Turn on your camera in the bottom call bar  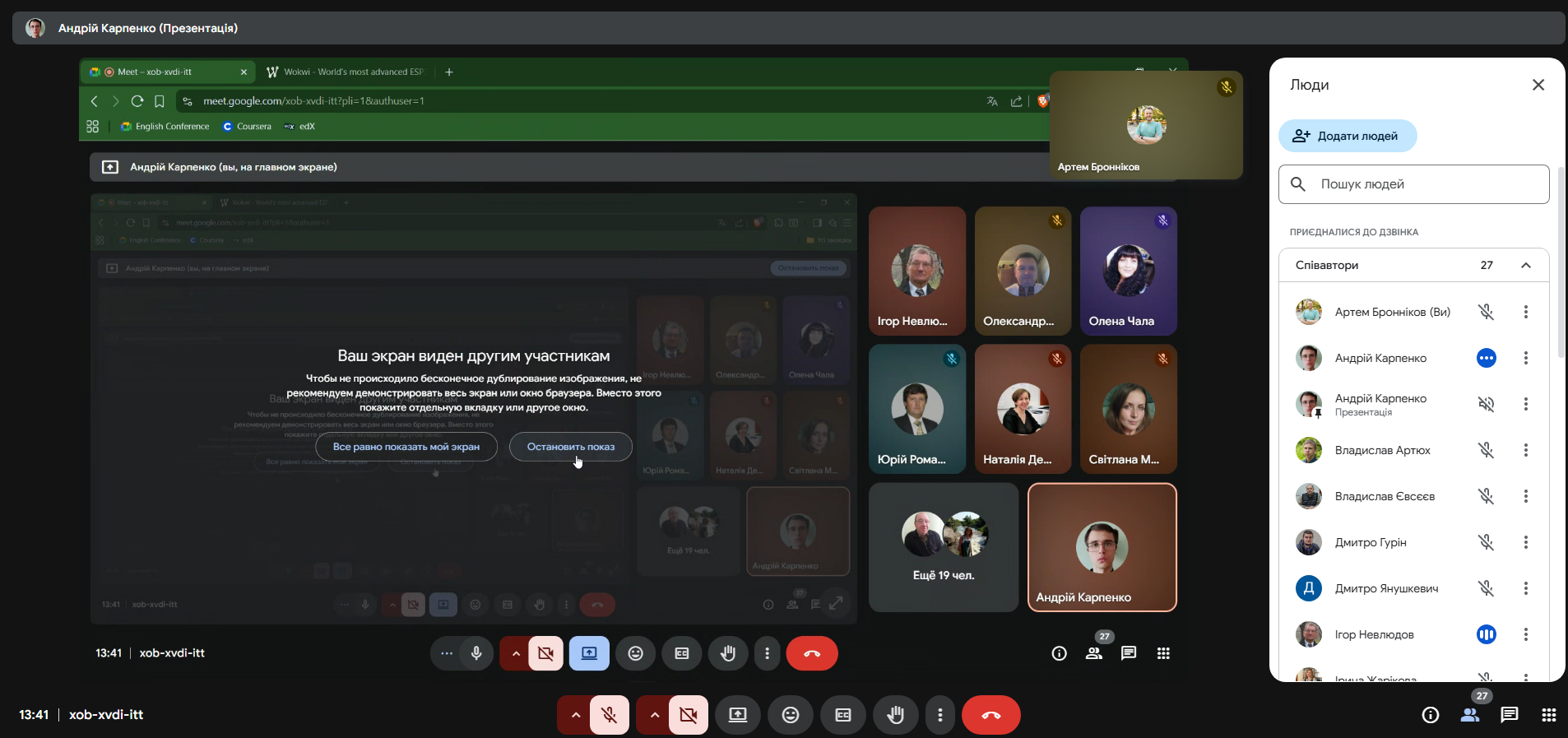click(x=689, y=715)
